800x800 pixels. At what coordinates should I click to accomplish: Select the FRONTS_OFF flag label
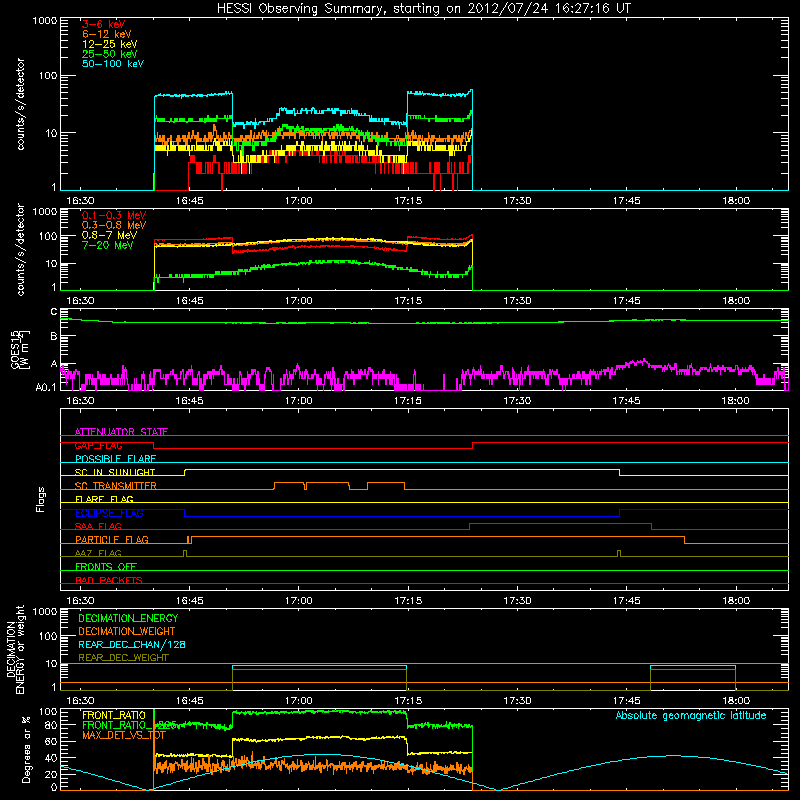click(106, 566)
